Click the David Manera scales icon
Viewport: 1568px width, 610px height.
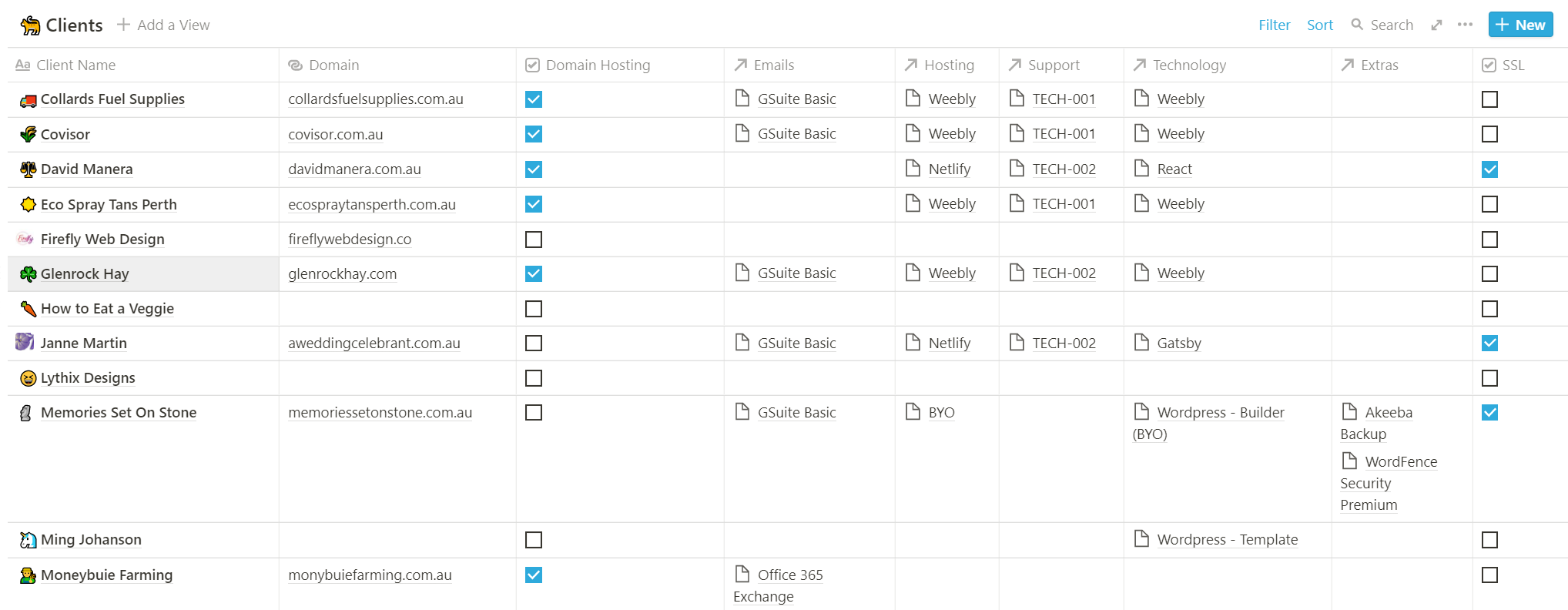tap(28, 169)
